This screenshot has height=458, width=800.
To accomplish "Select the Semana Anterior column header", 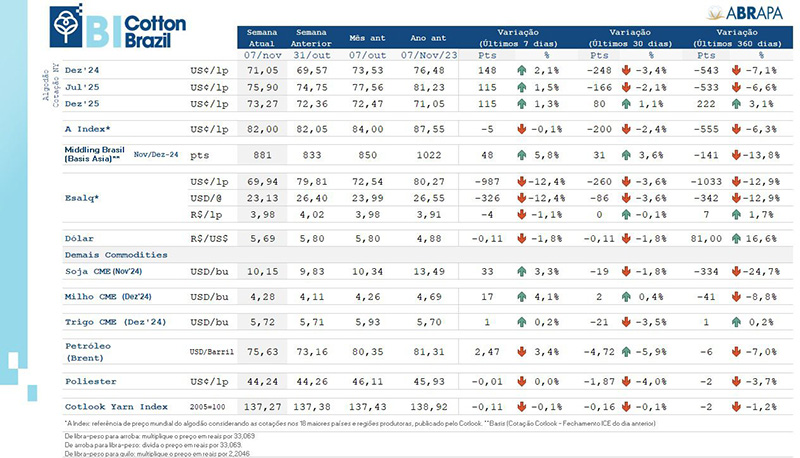I will click(311, 38).
